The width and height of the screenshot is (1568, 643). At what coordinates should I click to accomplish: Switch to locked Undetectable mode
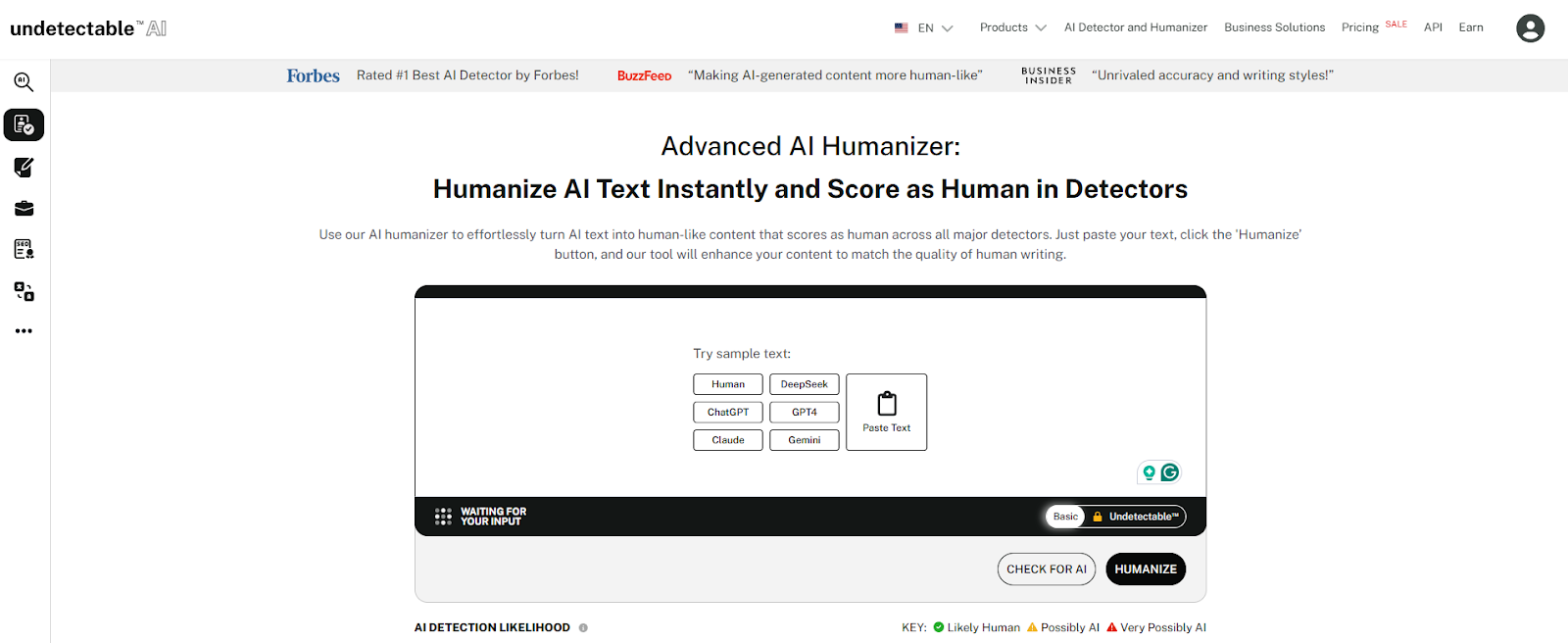(x=1136, y=517)
